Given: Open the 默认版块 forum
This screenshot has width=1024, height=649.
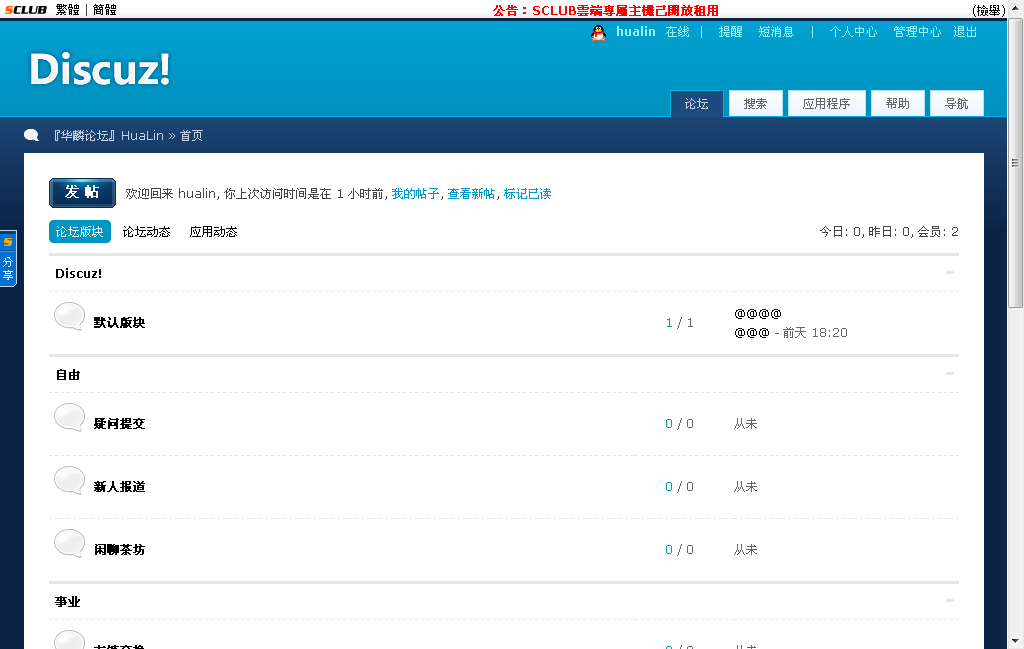Looking at the screenshot, I should pos(119,323).
